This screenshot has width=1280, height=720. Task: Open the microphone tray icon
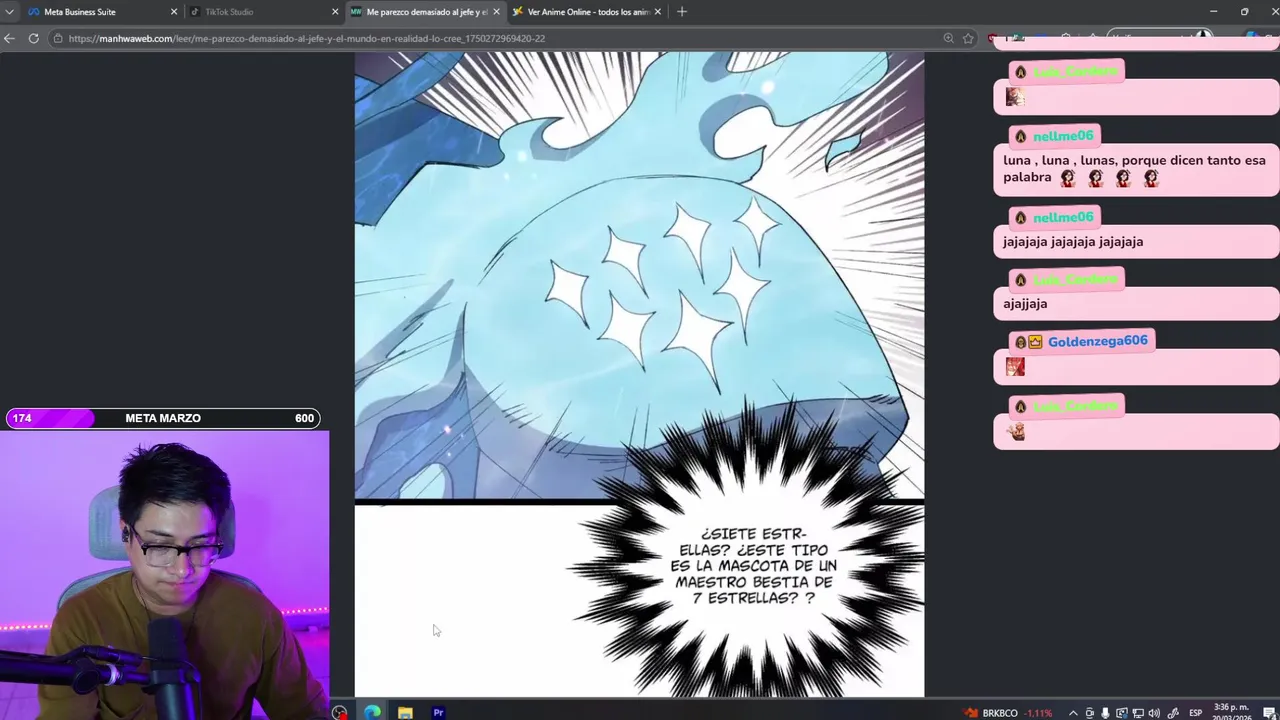pos(1106,713)
